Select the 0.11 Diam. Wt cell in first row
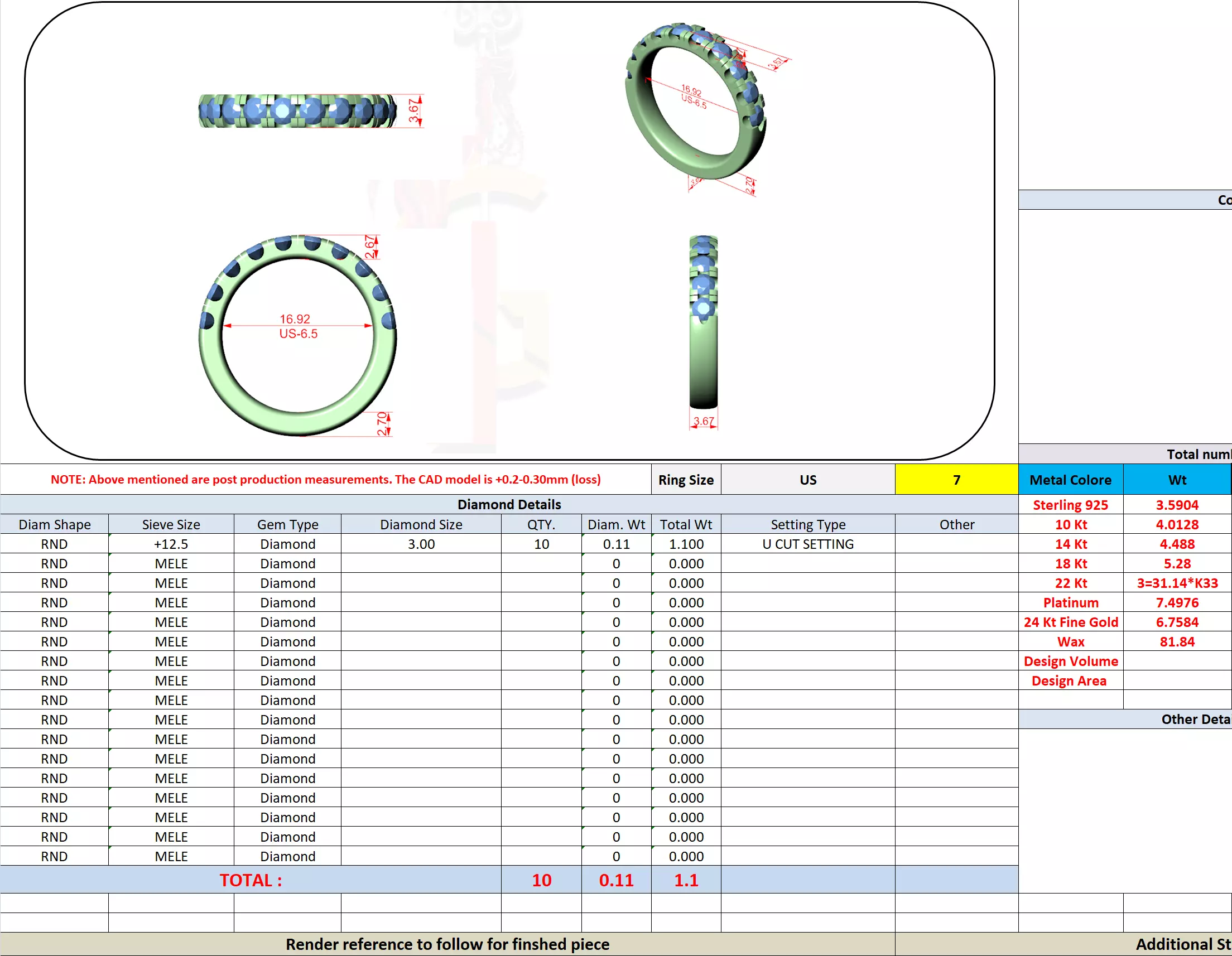Viewport: 1232px width, 956px height. pos(617,544)
